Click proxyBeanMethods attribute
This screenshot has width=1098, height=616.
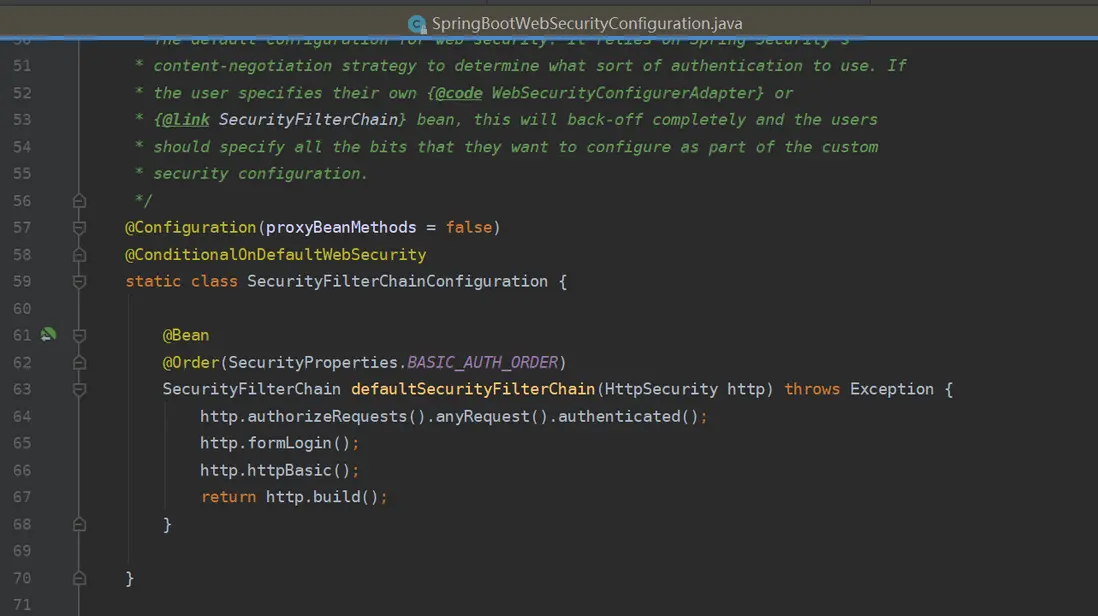tap(341, 228)
